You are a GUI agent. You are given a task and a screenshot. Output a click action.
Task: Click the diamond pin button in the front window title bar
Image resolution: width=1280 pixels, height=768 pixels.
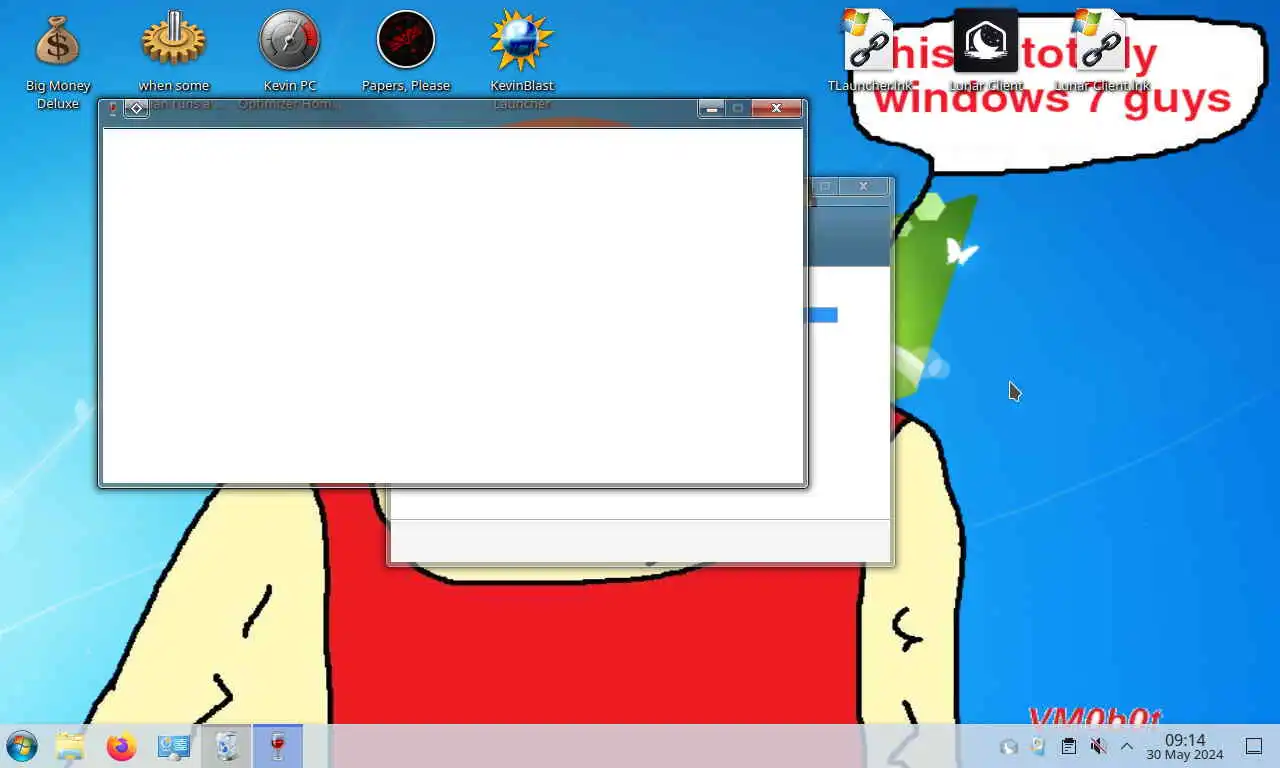point(137,108)
